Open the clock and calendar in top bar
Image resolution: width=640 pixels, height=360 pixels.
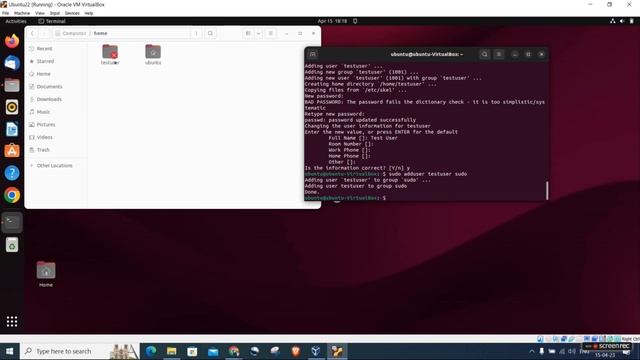[332, 21]
